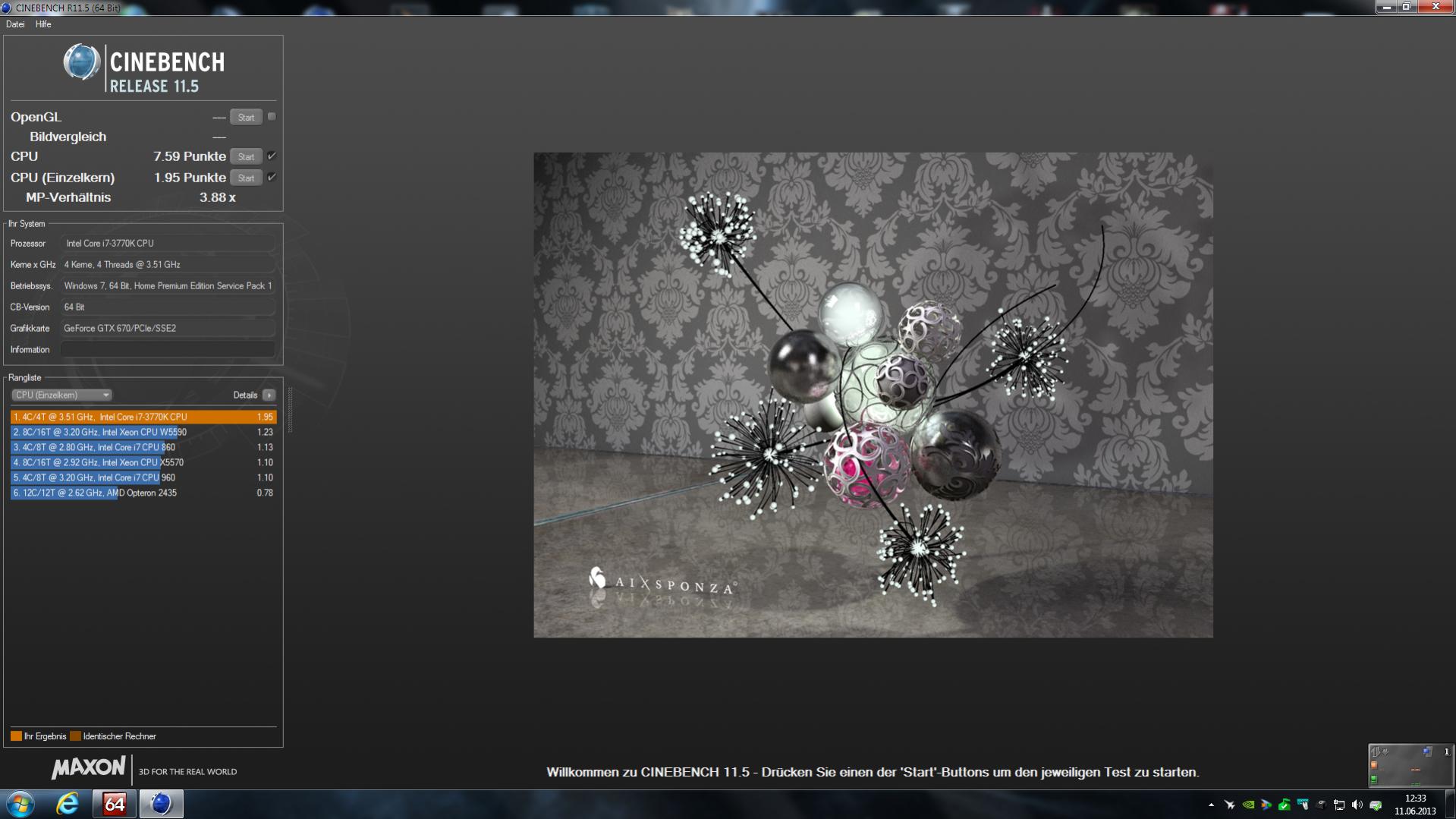Viewport: 1456px width, 819px height.
Task: Open the CPU (Einzelkern) ranking dropdown
Action: (61, 395)
